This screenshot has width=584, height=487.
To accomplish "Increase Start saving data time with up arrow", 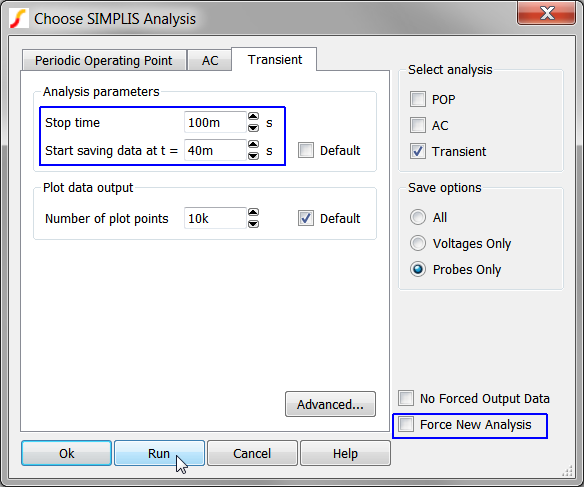I will pyautogui.click(x=253, y=144).
